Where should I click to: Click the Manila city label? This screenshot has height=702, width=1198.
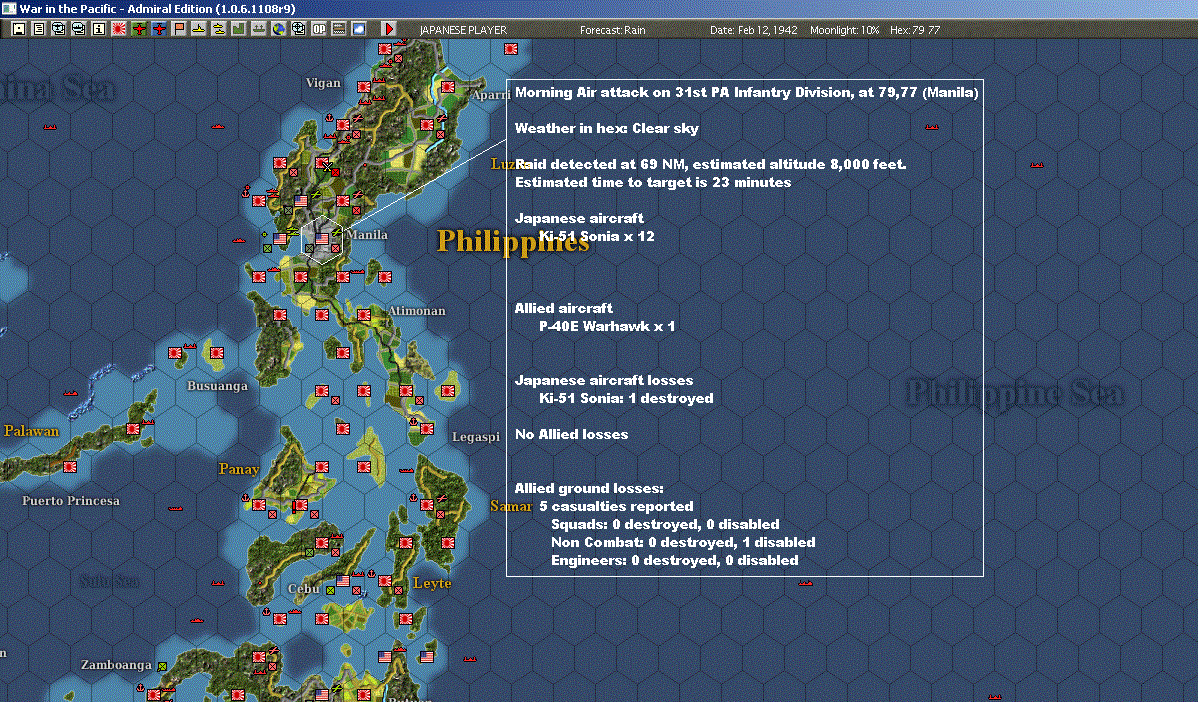(x=368, y=235)
